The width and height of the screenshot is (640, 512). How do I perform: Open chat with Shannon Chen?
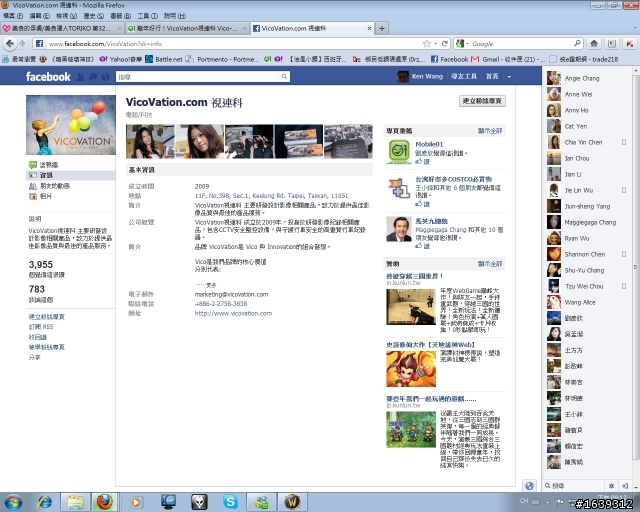point(586,254)
